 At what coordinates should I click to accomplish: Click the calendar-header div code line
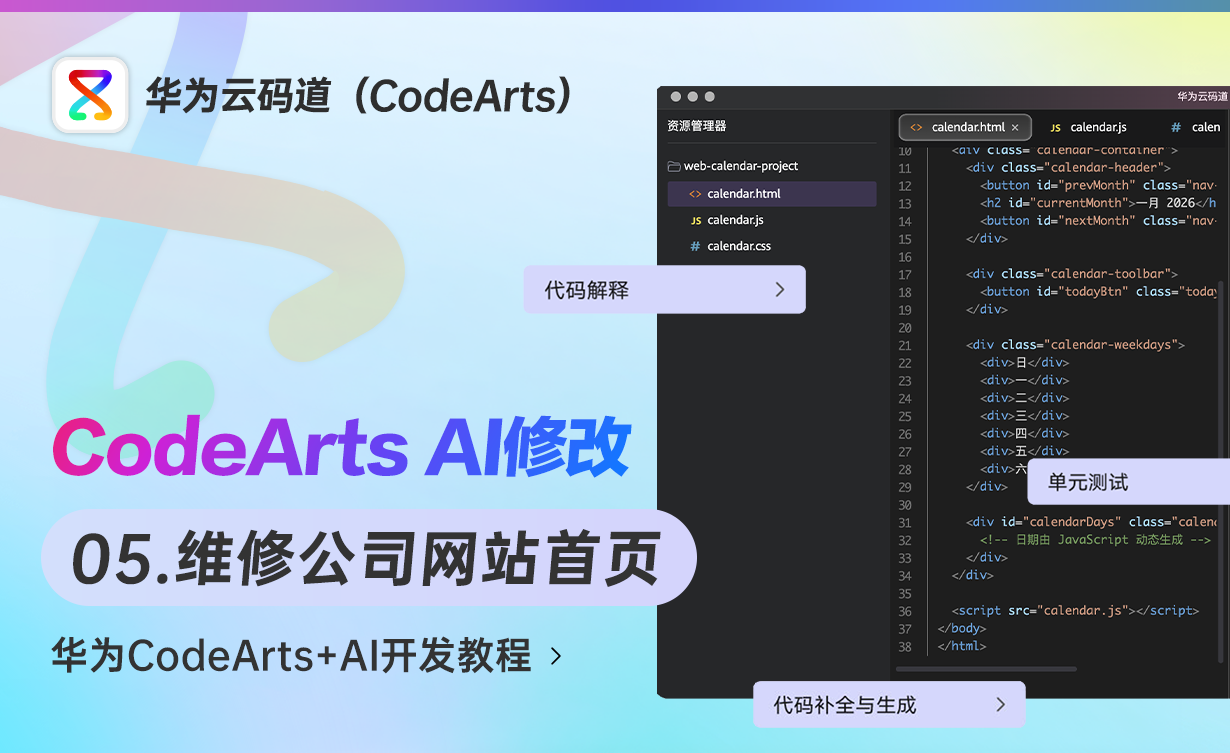(1068, 168)
